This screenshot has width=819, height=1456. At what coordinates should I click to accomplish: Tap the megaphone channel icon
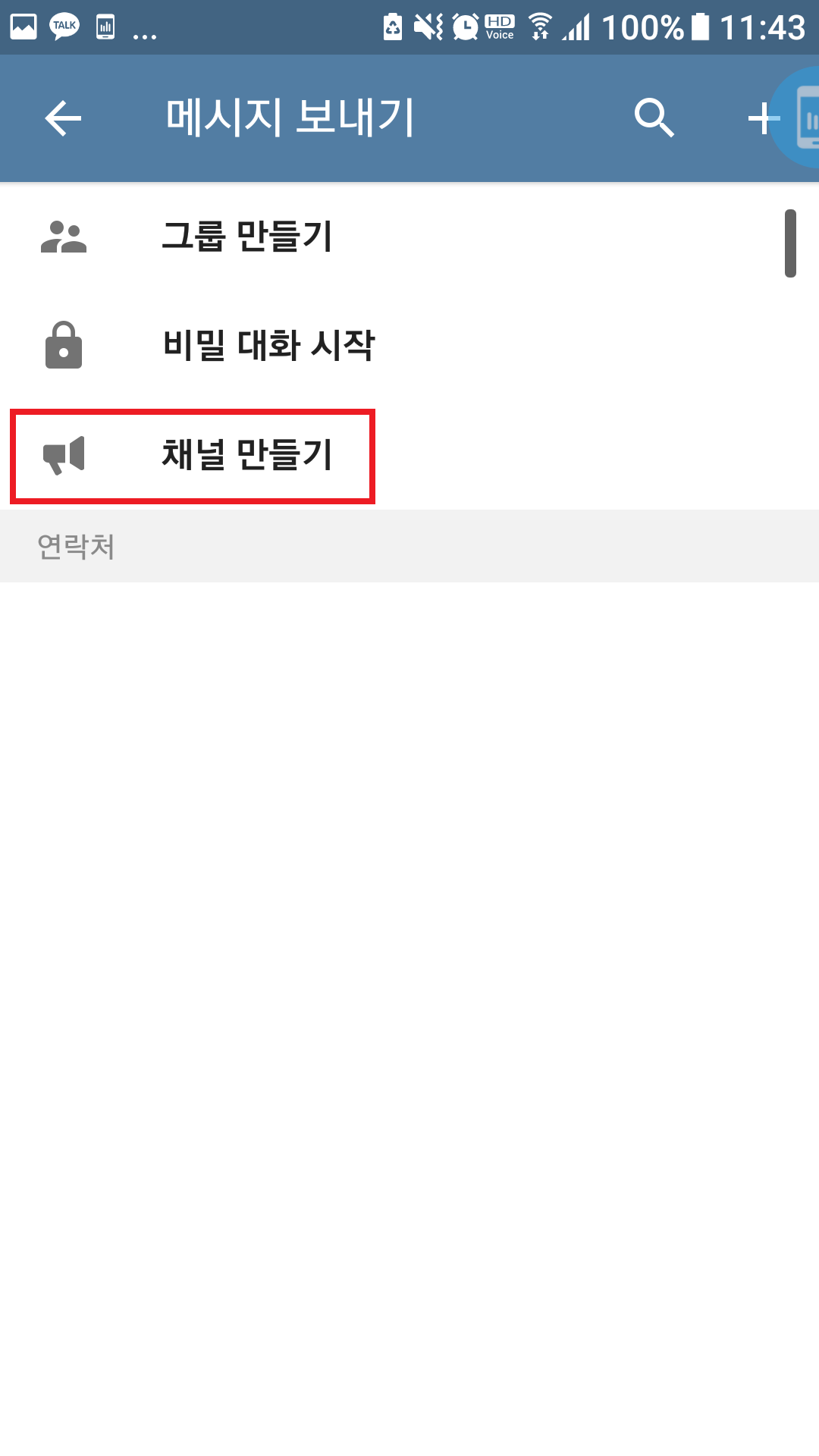click(64, 455)
